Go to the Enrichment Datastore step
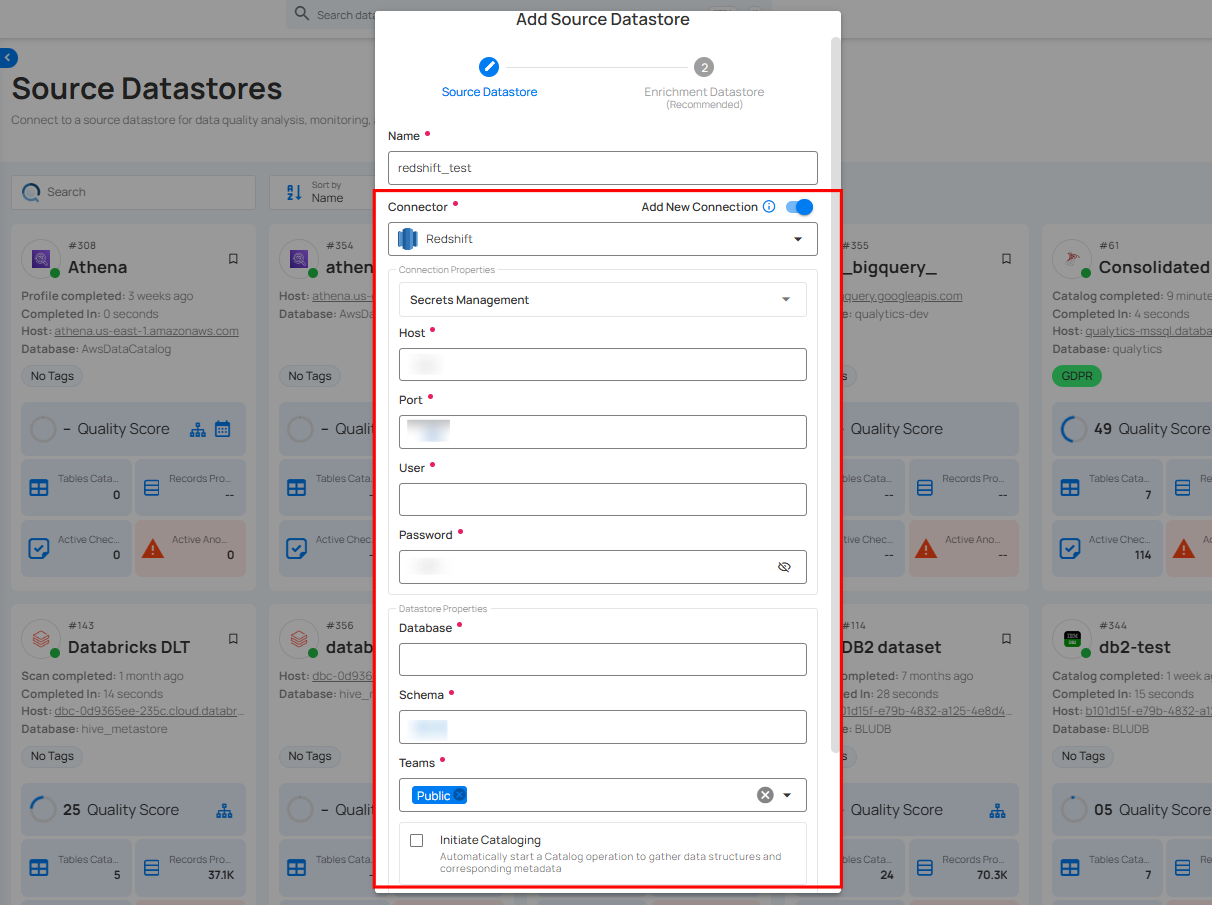 (703, 67)
